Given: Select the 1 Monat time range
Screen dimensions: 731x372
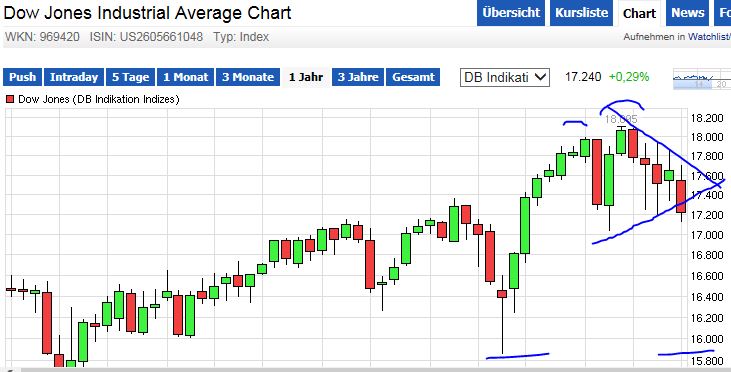Looking at the screenshot, I should click(186, 77).
